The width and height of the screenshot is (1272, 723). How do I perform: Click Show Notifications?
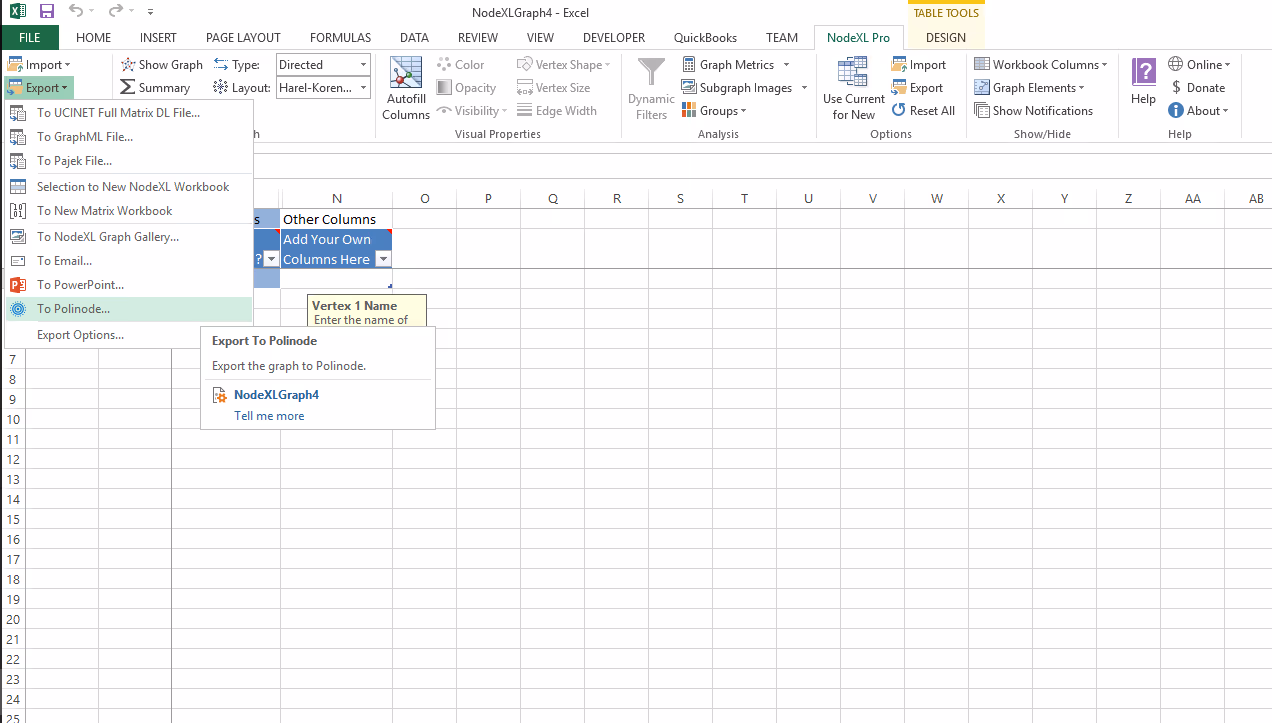pyautogui.click(x=1034, y=111)
